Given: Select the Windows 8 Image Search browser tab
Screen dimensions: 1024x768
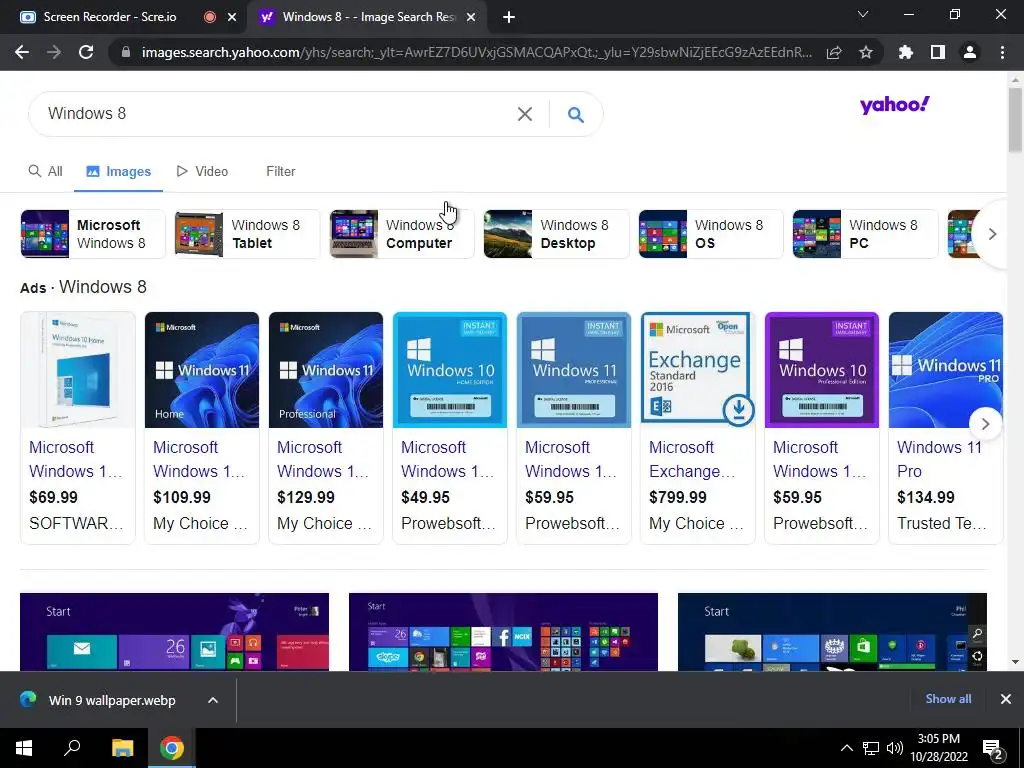Looking at the screenshot, I should [x=366, y=17].
